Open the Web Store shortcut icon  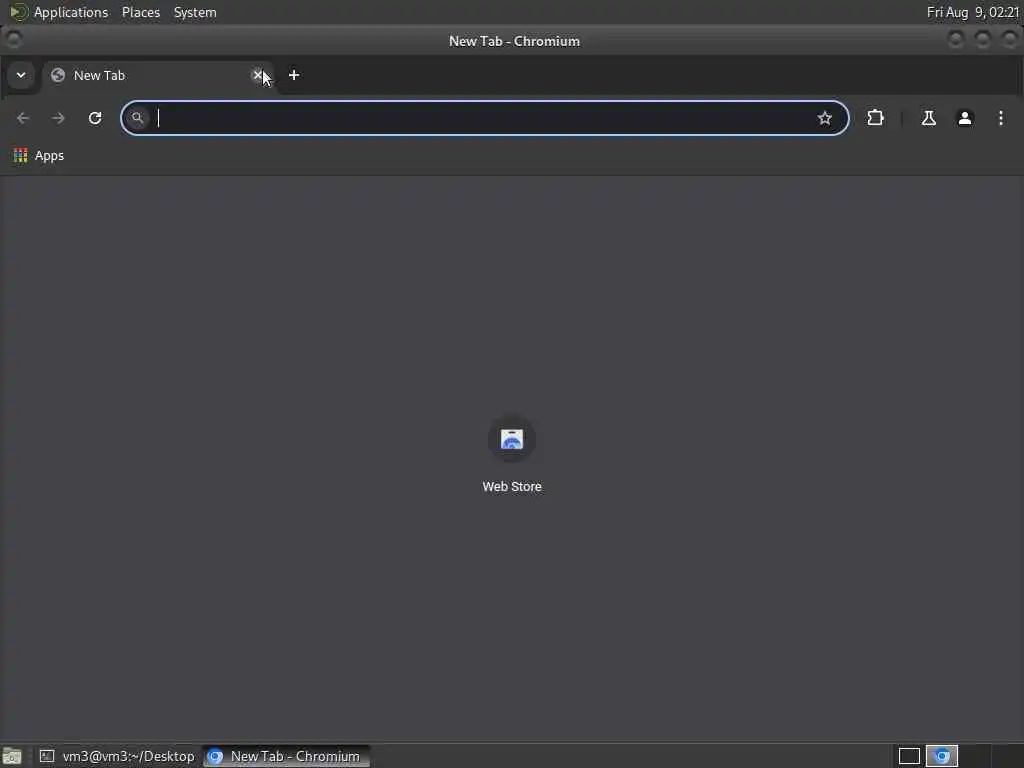click(511, 440)
